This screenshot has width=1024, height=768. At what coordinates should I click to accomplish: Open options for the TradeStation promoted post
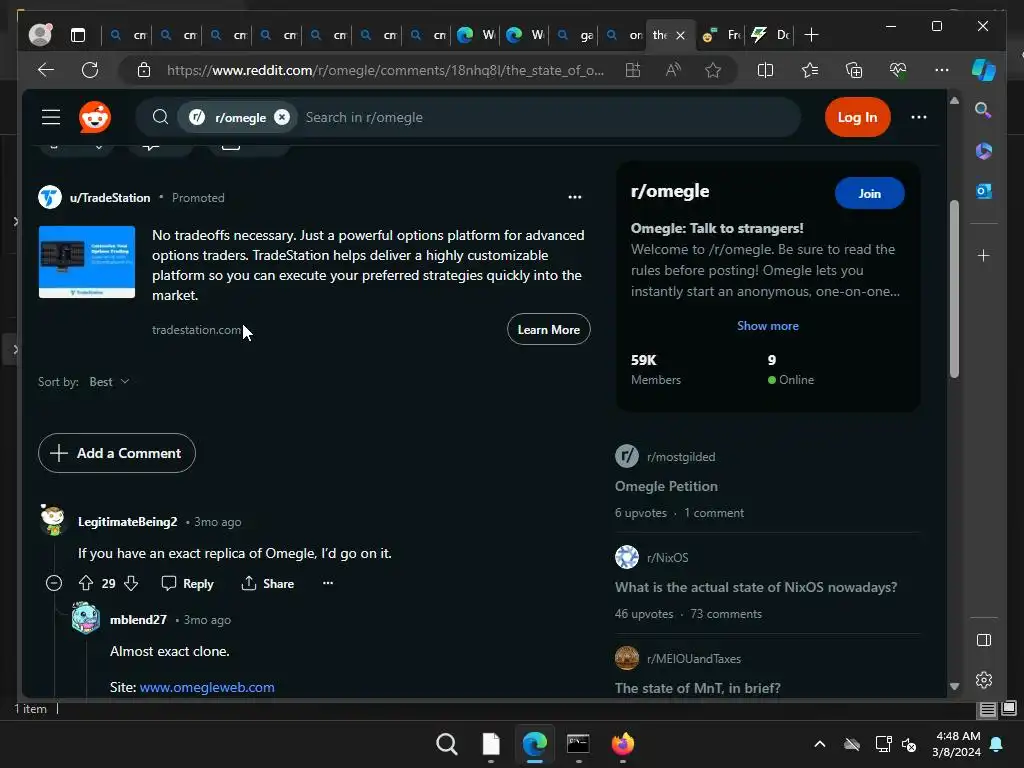click(574, 197)
